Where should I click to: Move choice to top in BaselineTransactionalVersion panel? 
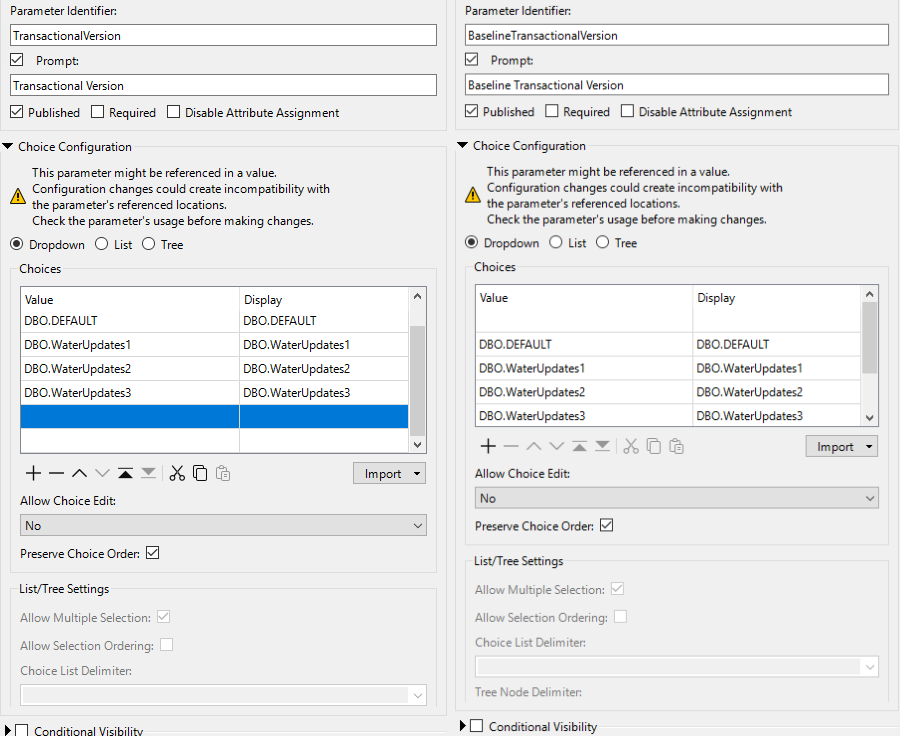tap(579, 446)
